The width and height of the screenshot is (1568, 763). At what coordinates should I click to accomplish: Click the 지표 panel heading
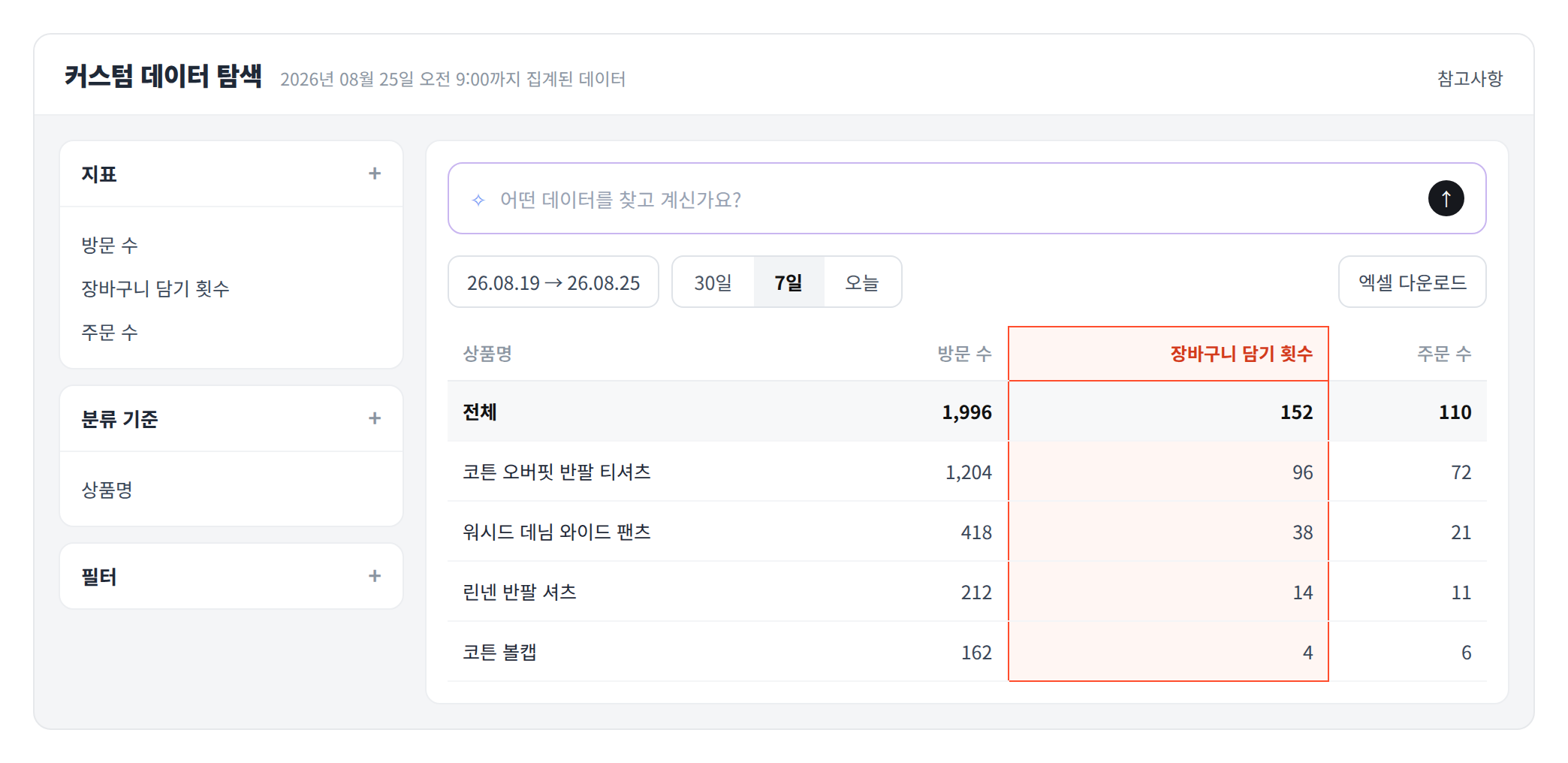click(x=99, y=173)
